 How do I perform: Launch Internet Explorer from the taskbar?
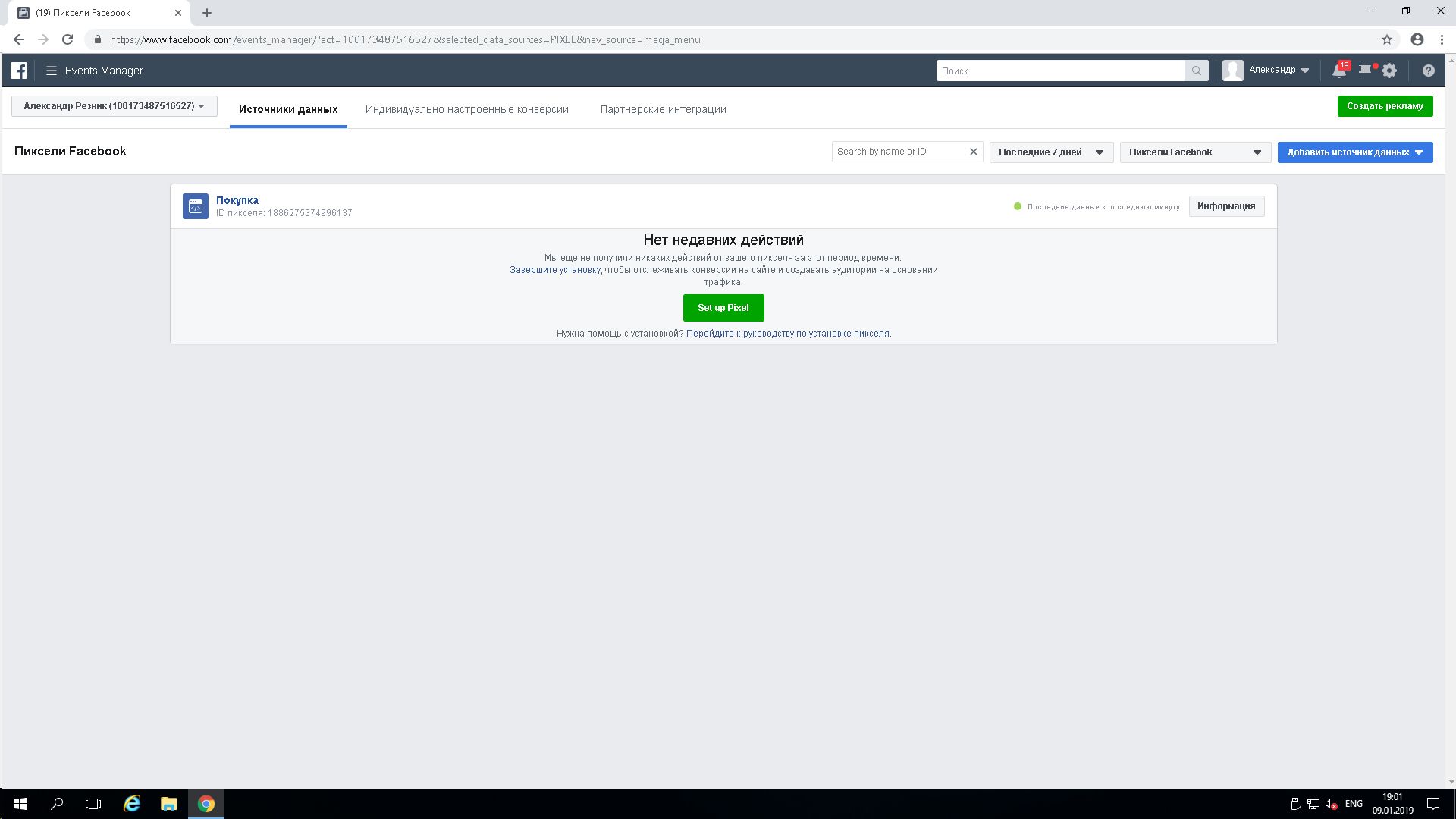click(132, 804)
